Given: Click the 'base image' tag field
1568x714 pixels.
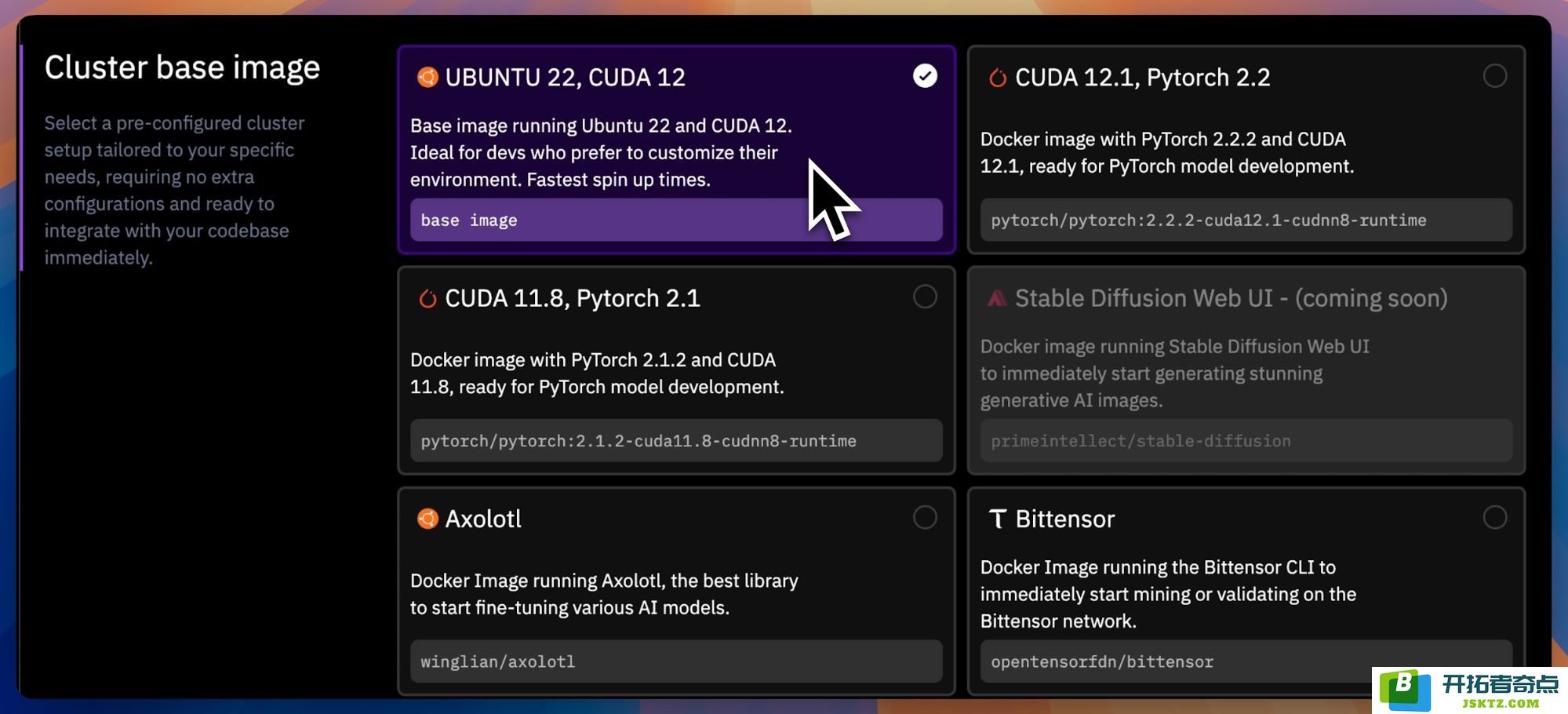Looking at the screenshot, I should 676,220.
